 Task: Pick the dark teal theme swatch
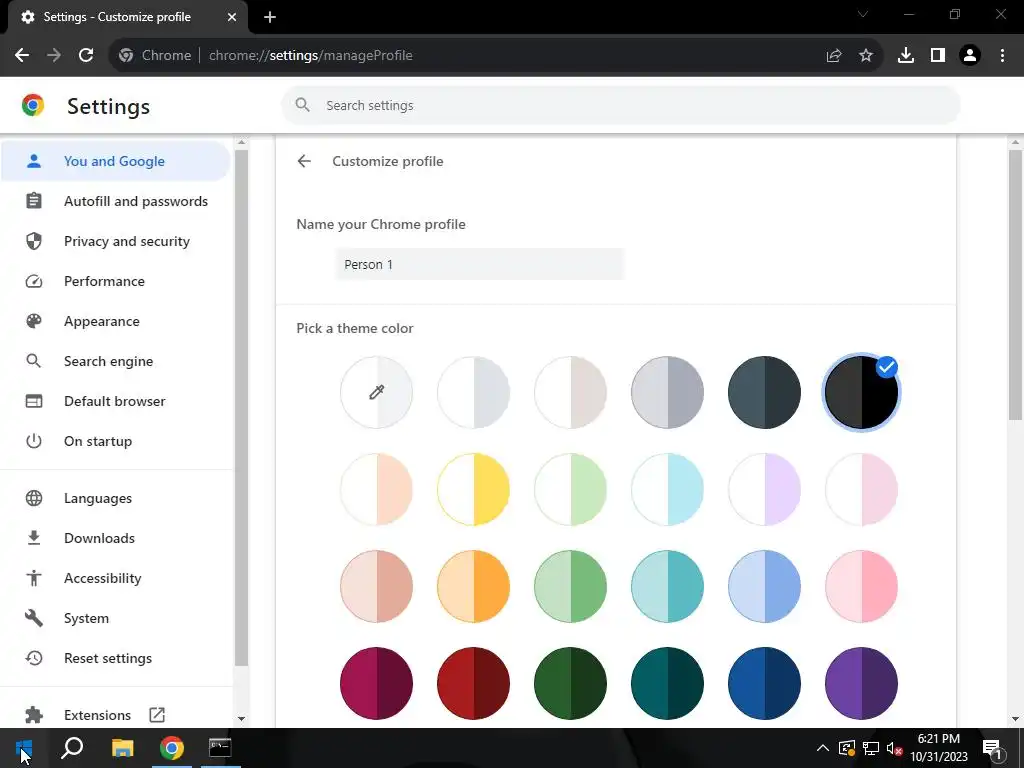[667, 683]
